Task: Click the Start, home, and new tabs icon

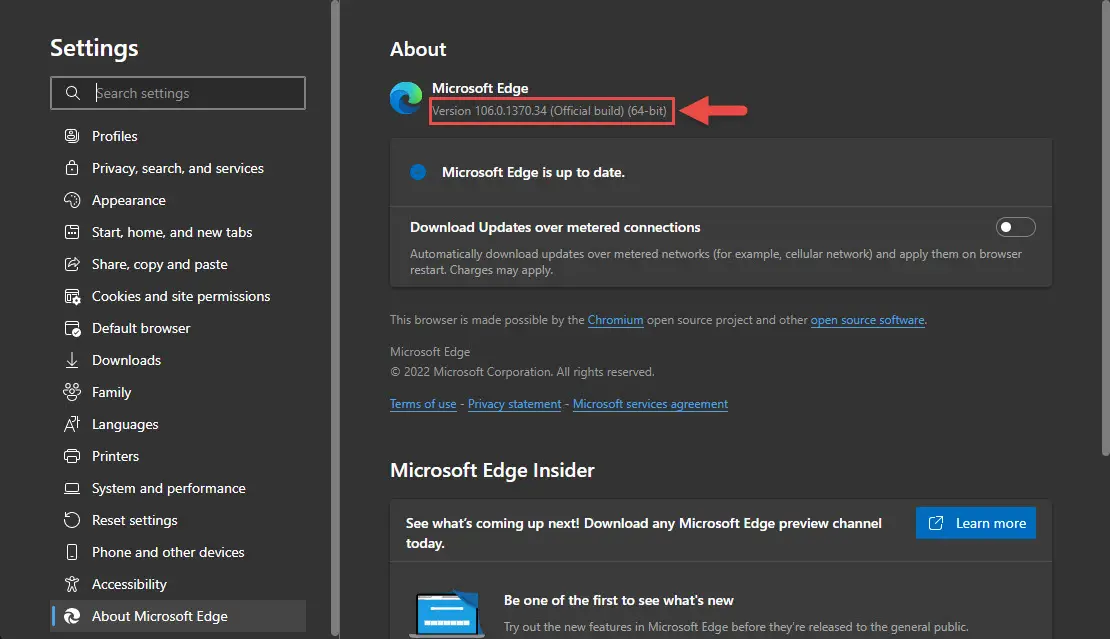Action: pyautogui.click(x=71, y=232)
